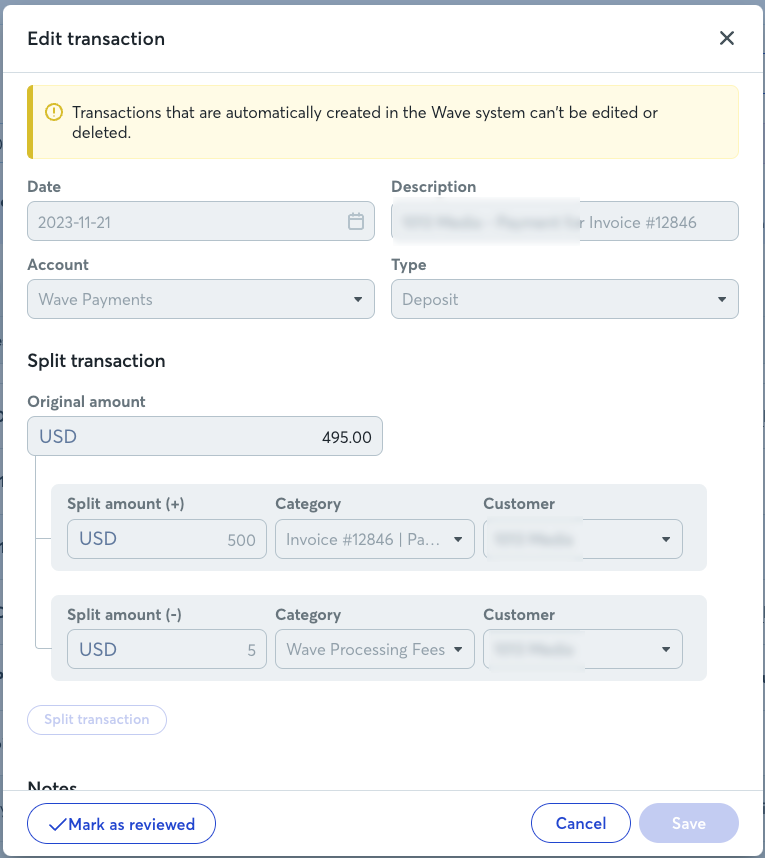Click the Split transaction button
765x858 pixels.
click(x=97, y=720)
